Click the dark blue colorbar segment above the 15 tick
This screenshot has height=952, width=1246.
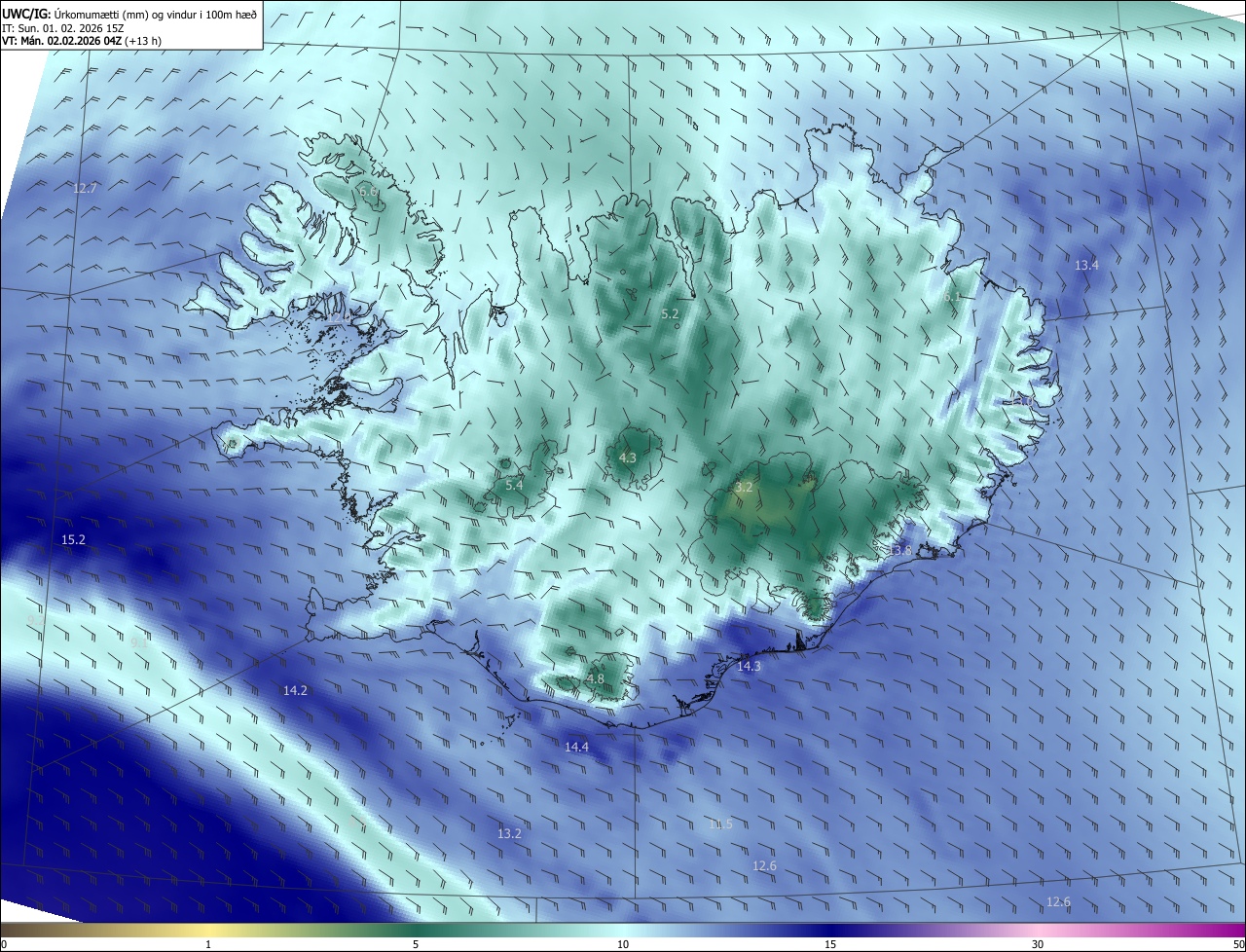point(830,930)
